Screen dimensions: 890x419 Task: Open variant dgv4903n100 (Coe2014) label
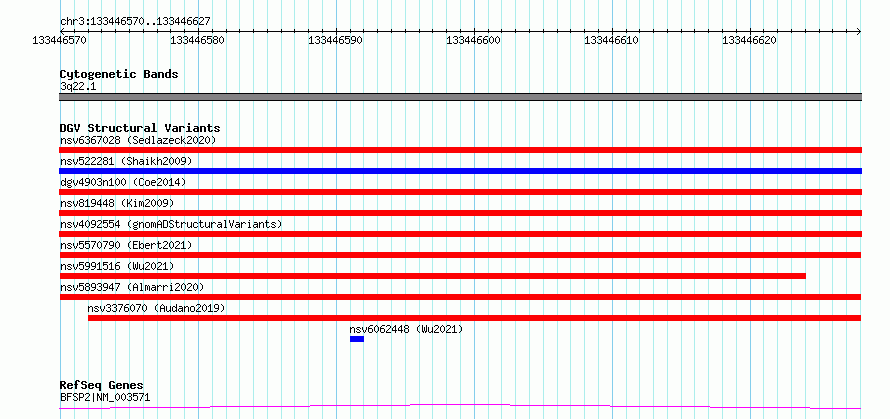(123, 182)
